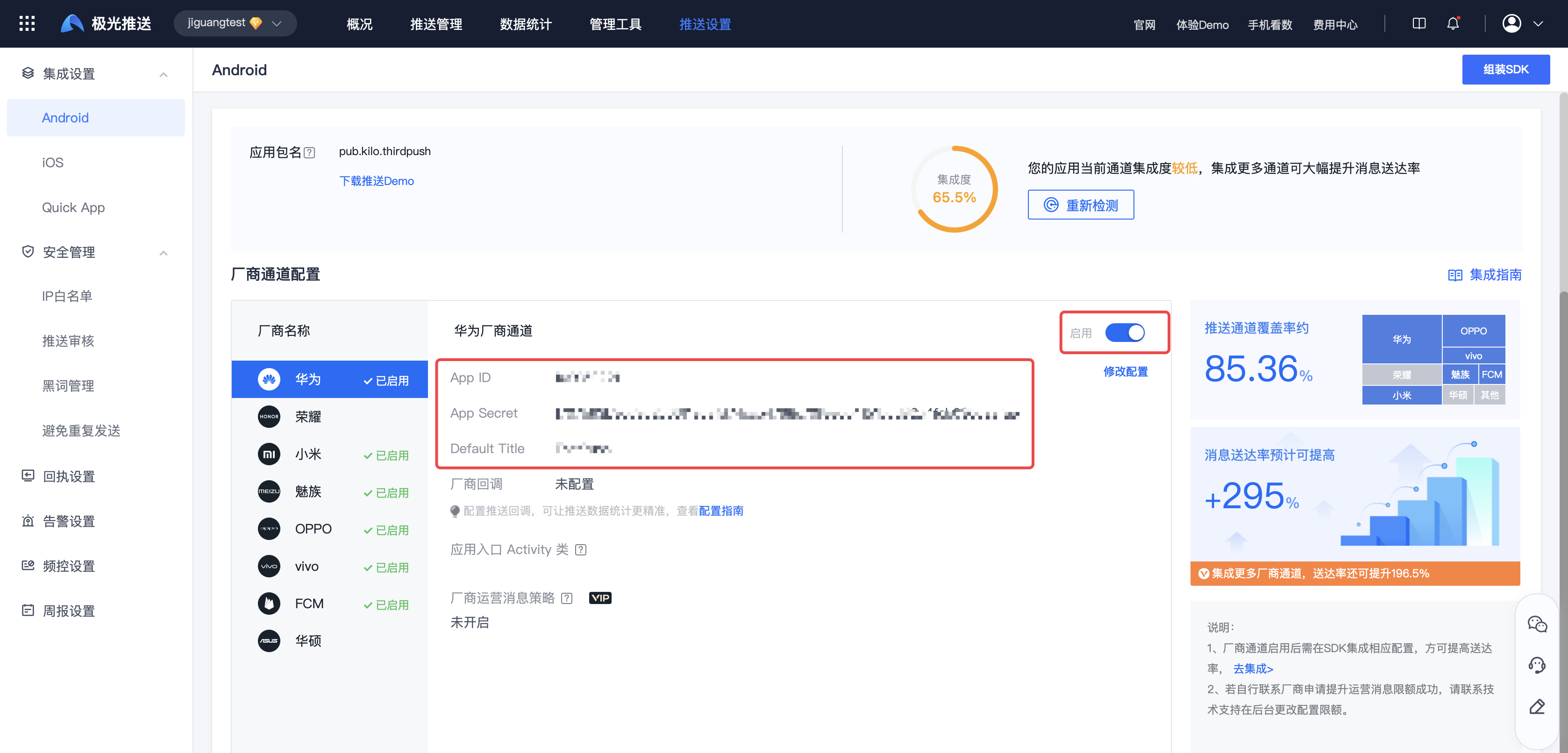This screenshot has height=753, width=1568.
Task: Open 费用中心 link in header
Action: (1335, 25)
